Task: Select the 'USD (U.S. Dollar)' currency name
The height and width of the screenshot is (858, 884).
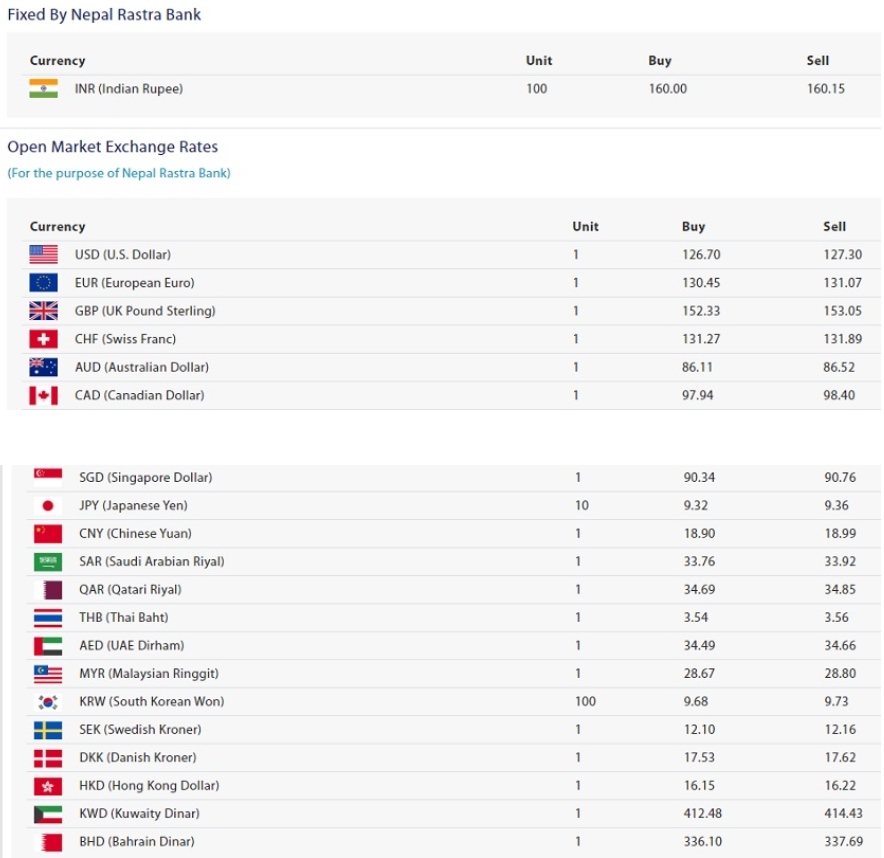Action: pos(123,254)
